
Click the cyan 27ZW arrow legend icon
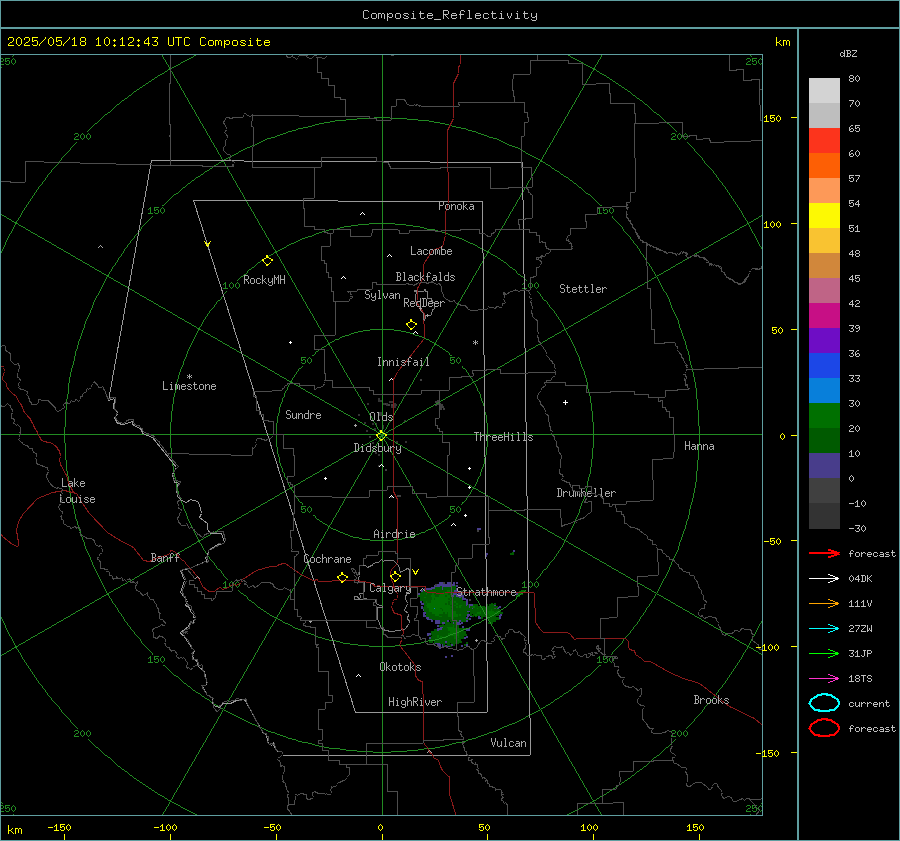point(824,629)
